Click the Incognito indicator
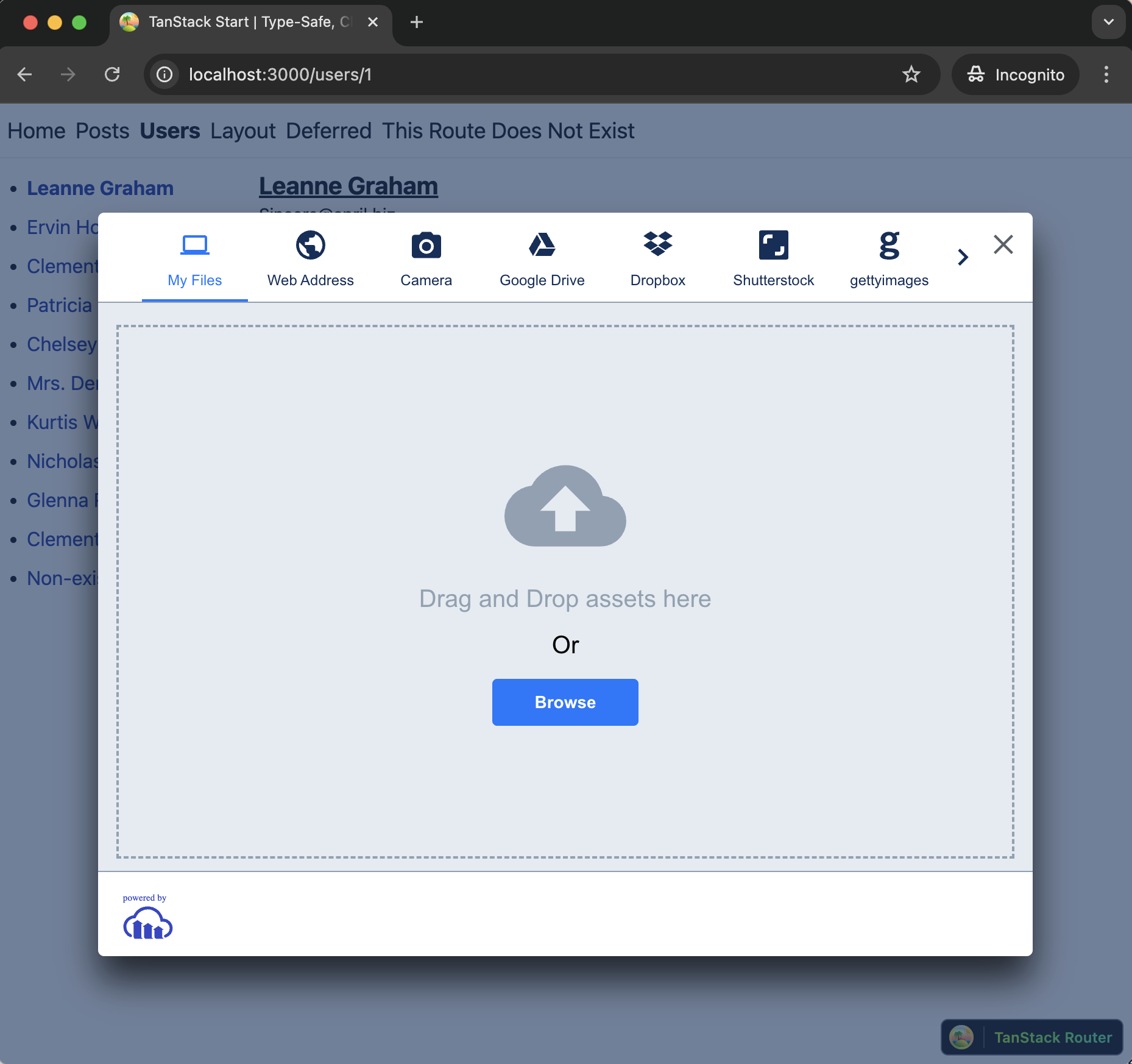 [1016, 74]
